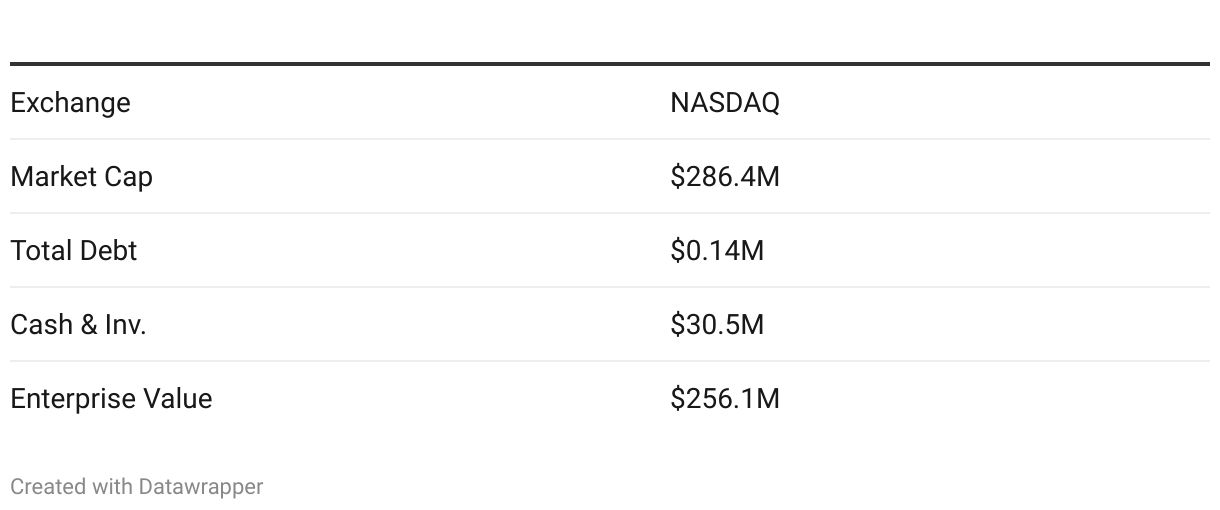
Task: Click the Cash & Inv. label
Action: [x=78, y=325]
